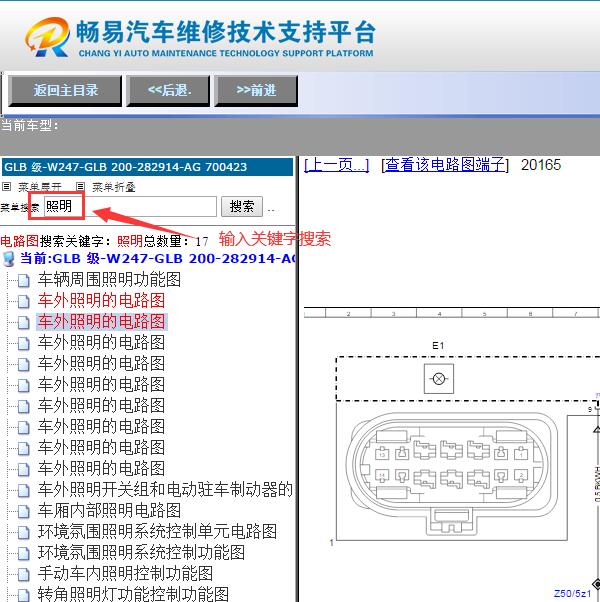The height and width of the screenshot is (602, 600).
Task: Click the E1 component label
Action: coord(438,346)
